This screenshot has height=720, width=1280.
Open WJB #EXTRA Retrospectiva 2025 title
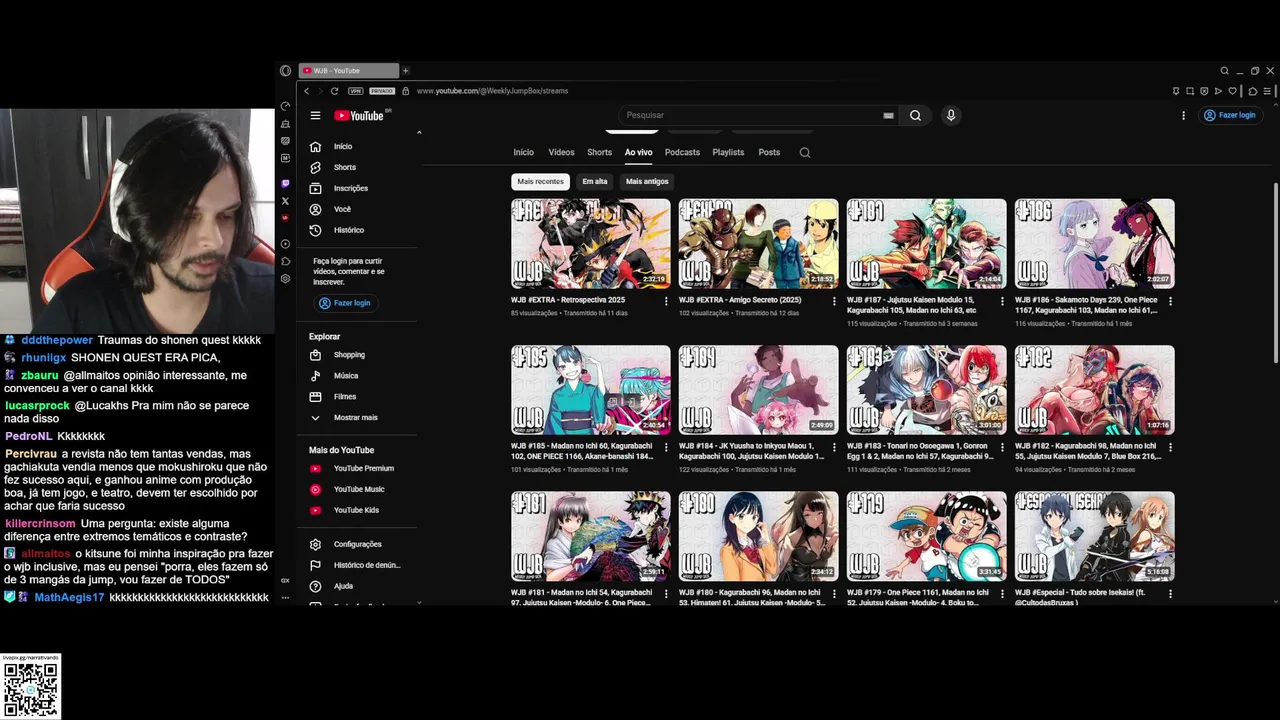[568, 300]
